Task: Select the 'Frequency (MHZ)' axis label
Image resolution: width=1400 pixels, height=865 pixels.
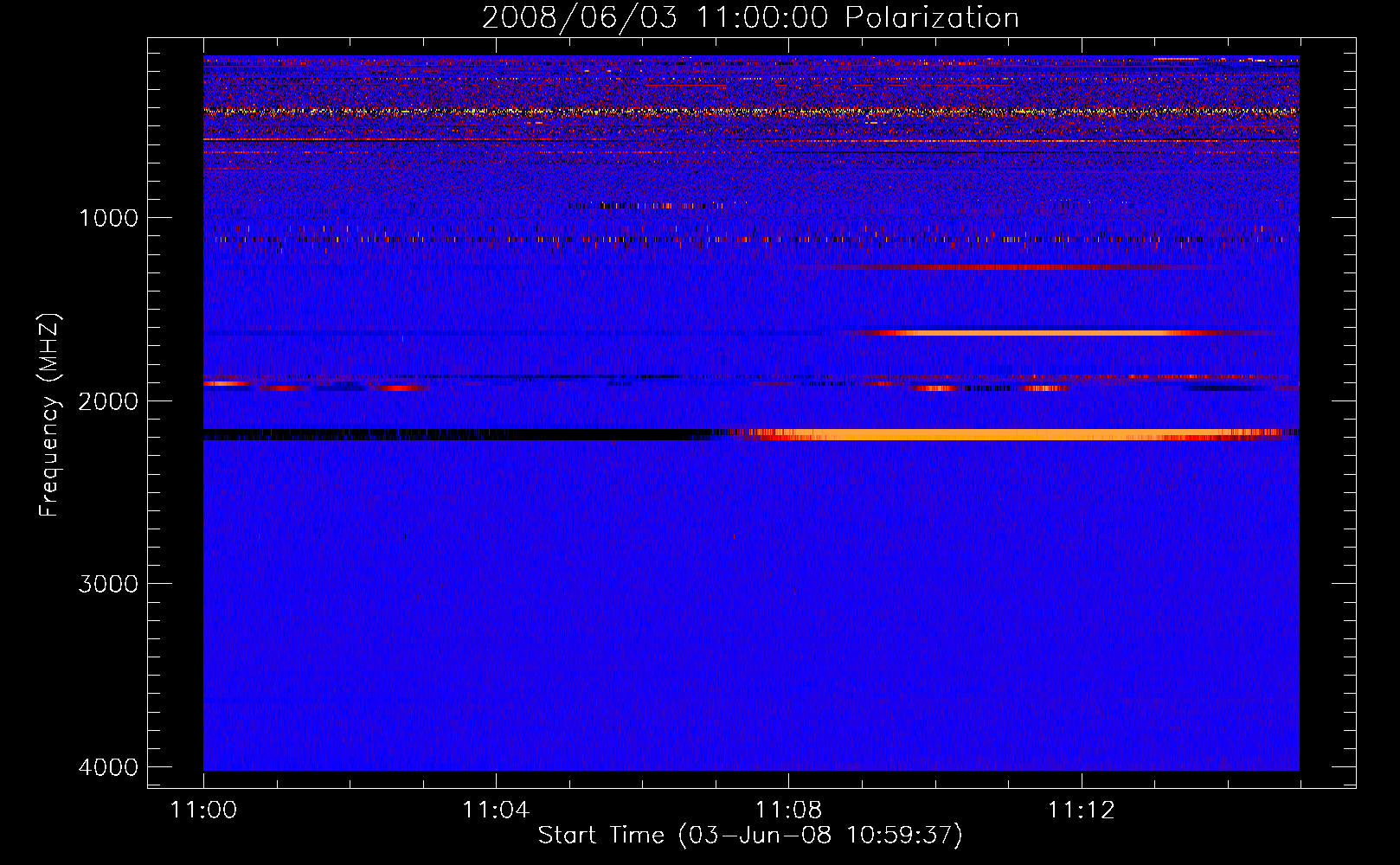Action: coord(50,415)
